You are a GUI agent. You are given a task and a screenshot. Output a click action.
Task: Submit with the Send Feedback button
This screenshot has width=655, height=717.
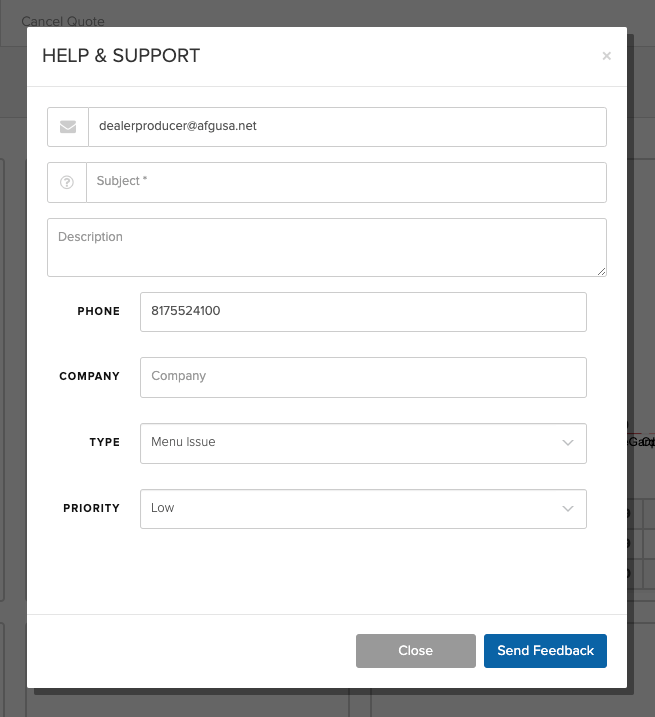[545, 651]
